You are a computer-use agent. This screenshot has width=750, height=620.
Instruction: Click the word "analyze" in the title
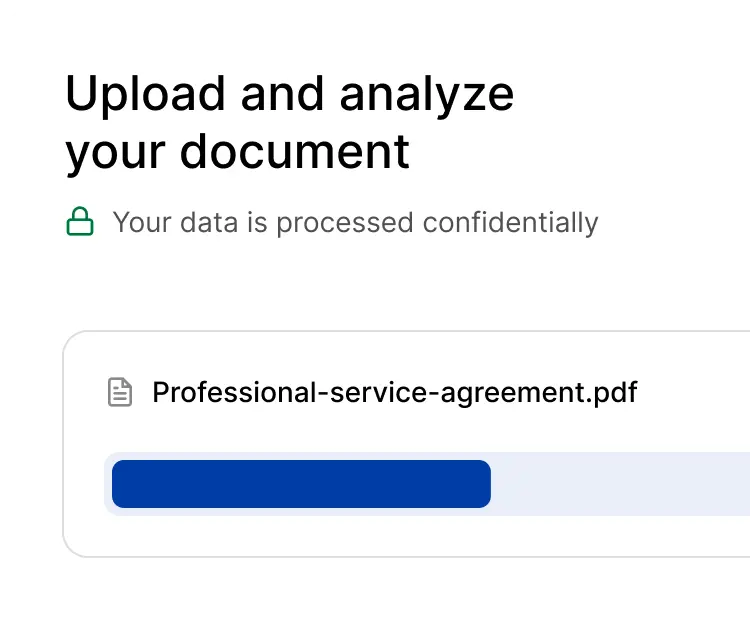pyautogui.click(x=427, y=95)
